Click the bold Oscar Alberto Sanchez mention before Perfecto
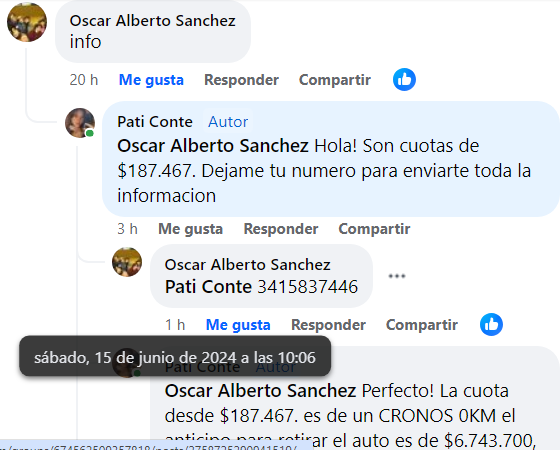 point(260,391)
